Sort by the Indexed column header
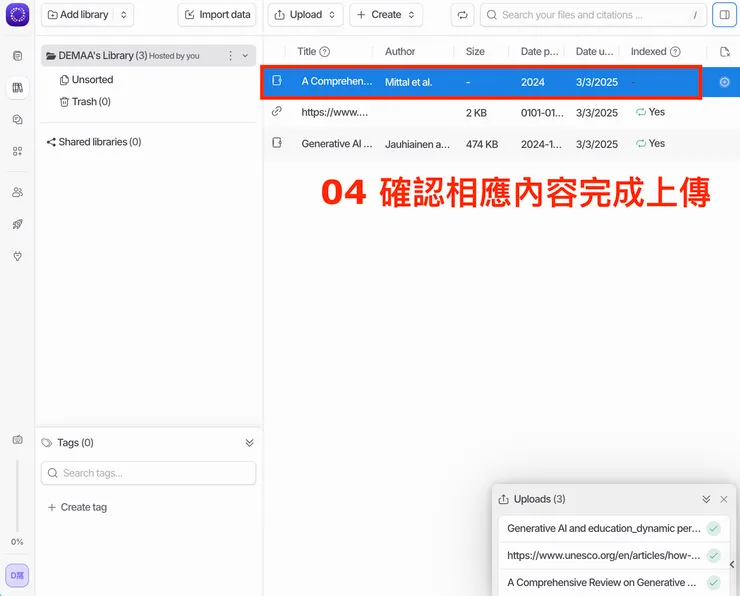 (648, 51)
